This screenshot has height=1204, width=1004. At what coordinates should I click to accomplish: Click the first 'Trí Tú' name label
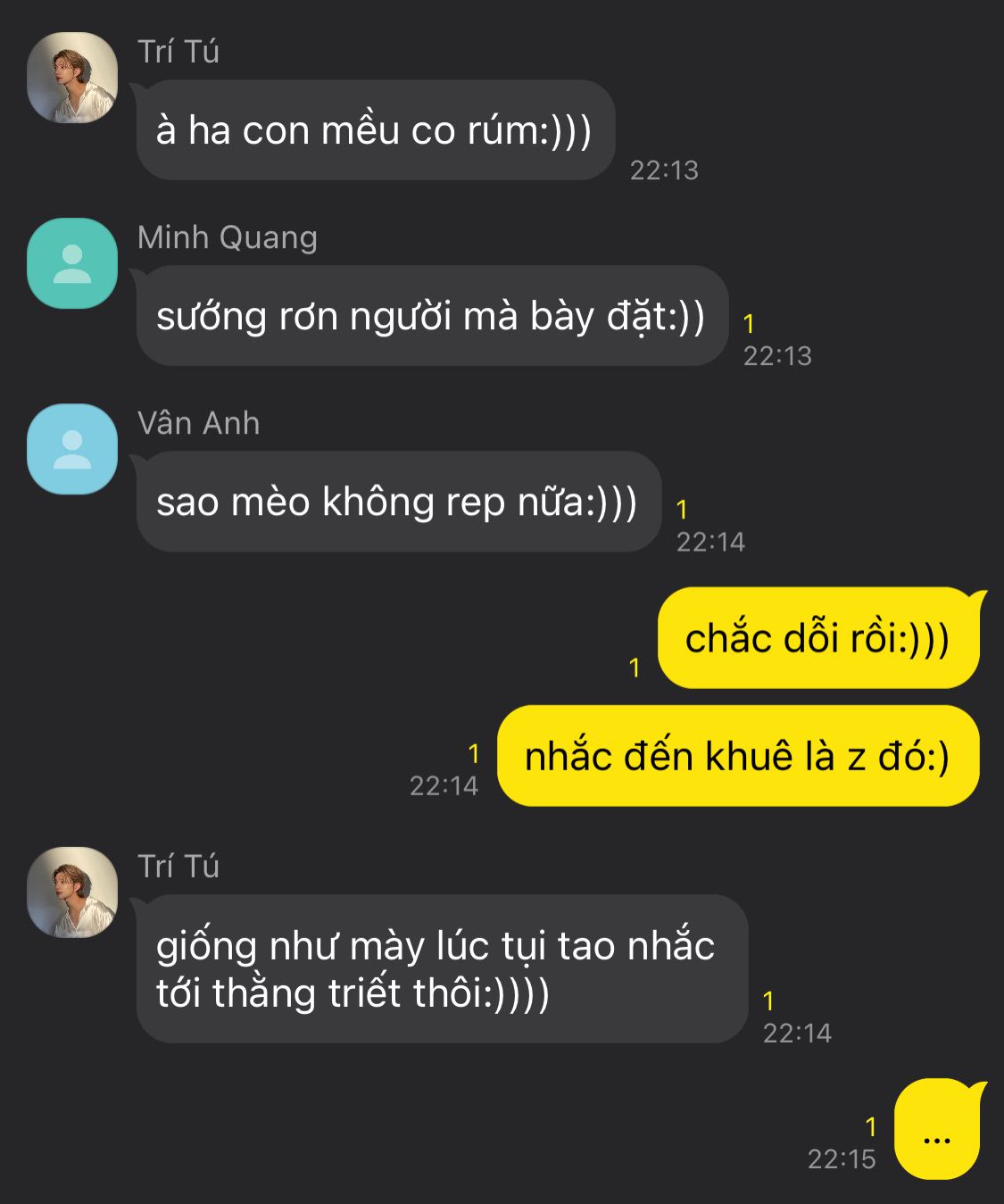pos(178,52)
